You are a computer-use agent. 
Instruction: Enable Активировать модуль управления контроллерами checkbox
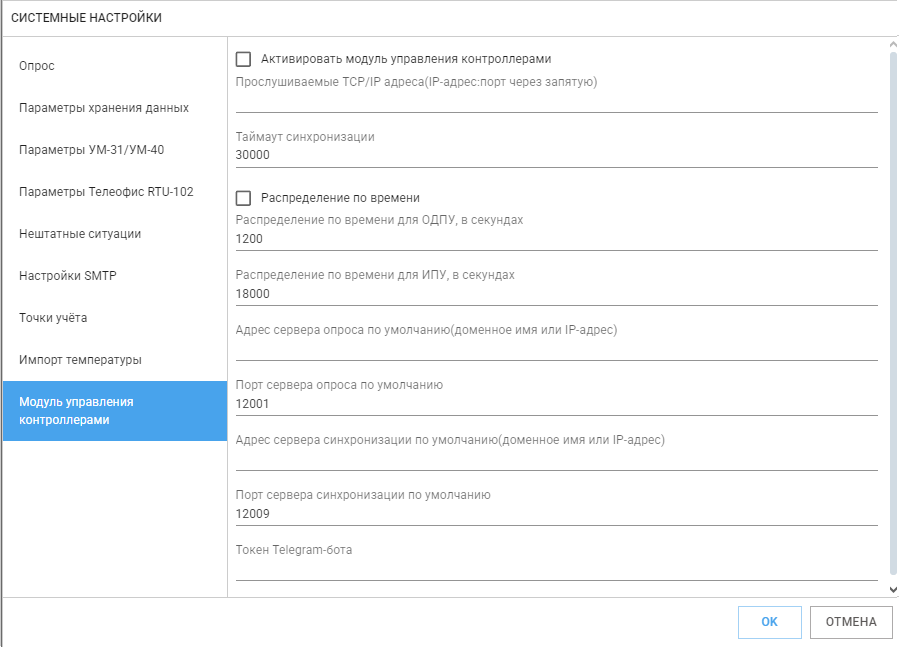click(x=243, y=59)
